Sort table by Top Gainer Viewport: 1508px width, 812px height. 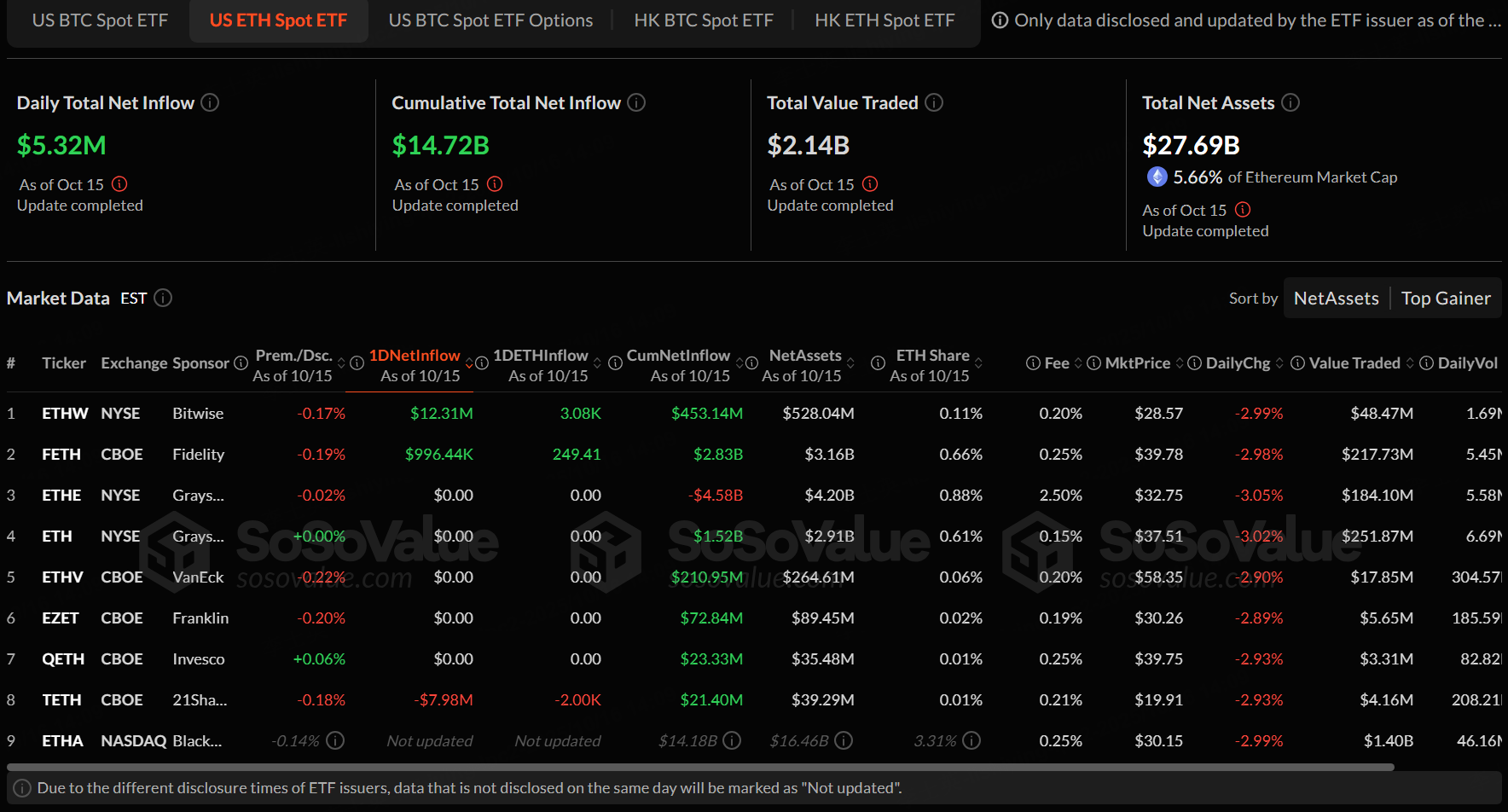pyautogui.click(x=1446, y=298)
